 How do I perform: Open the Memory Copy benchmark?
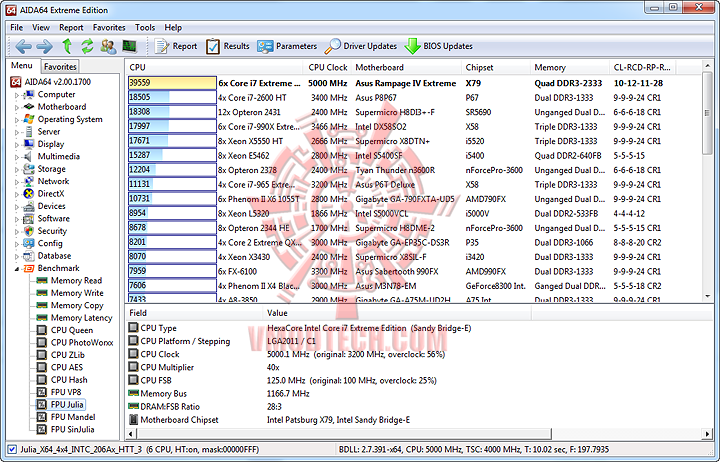(x=77, y=305)
